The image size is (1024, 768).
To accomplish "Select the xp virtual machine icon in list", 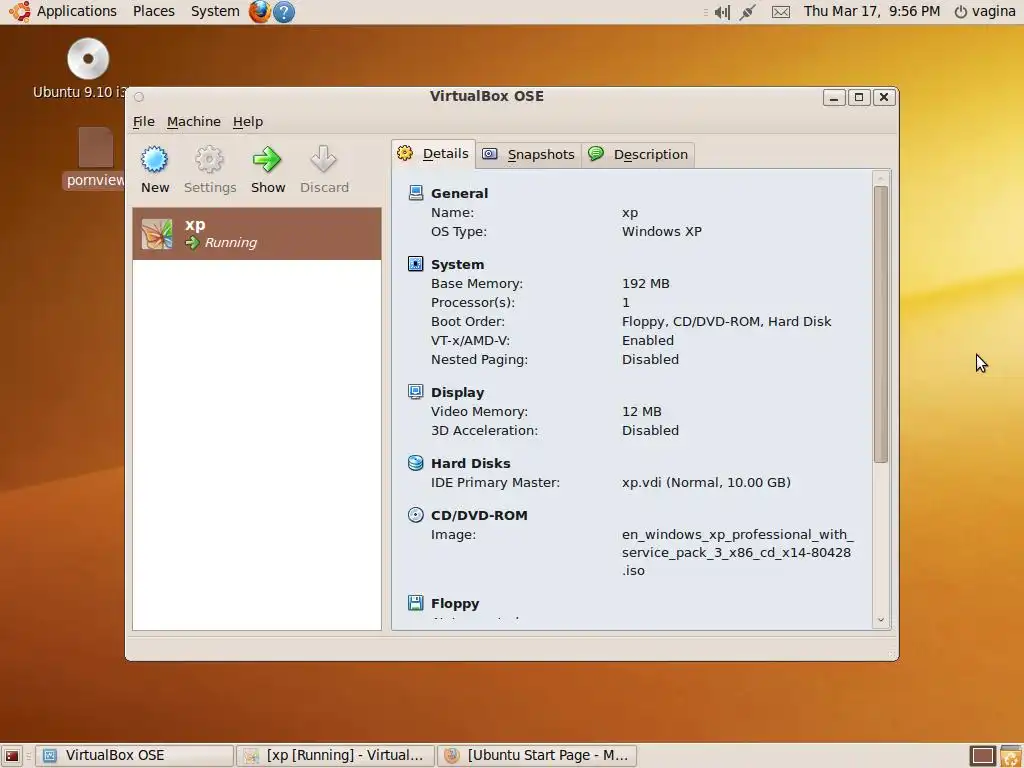I will 157,234.
